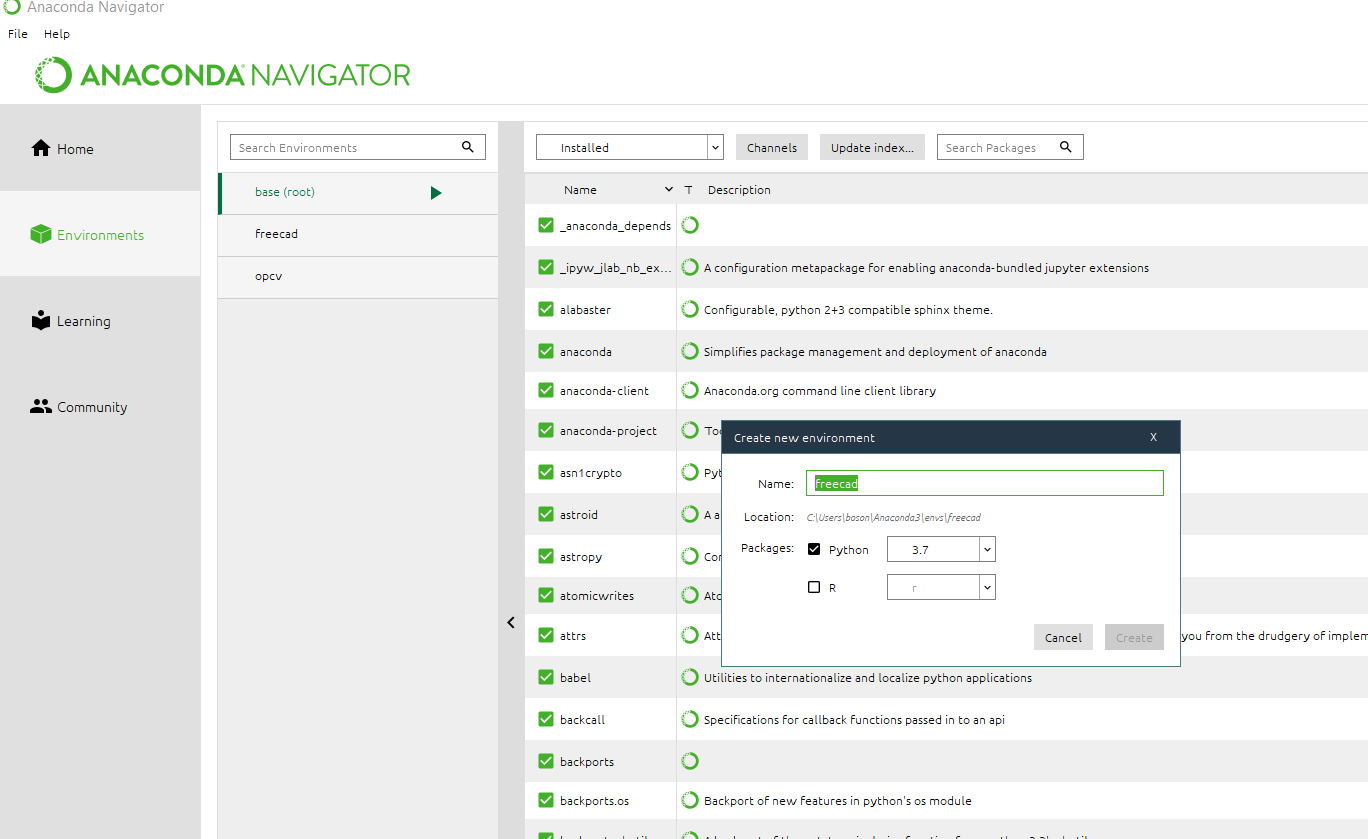Toggle the alabaster package checkbox

pyautogui.click(x=546, y=309)
